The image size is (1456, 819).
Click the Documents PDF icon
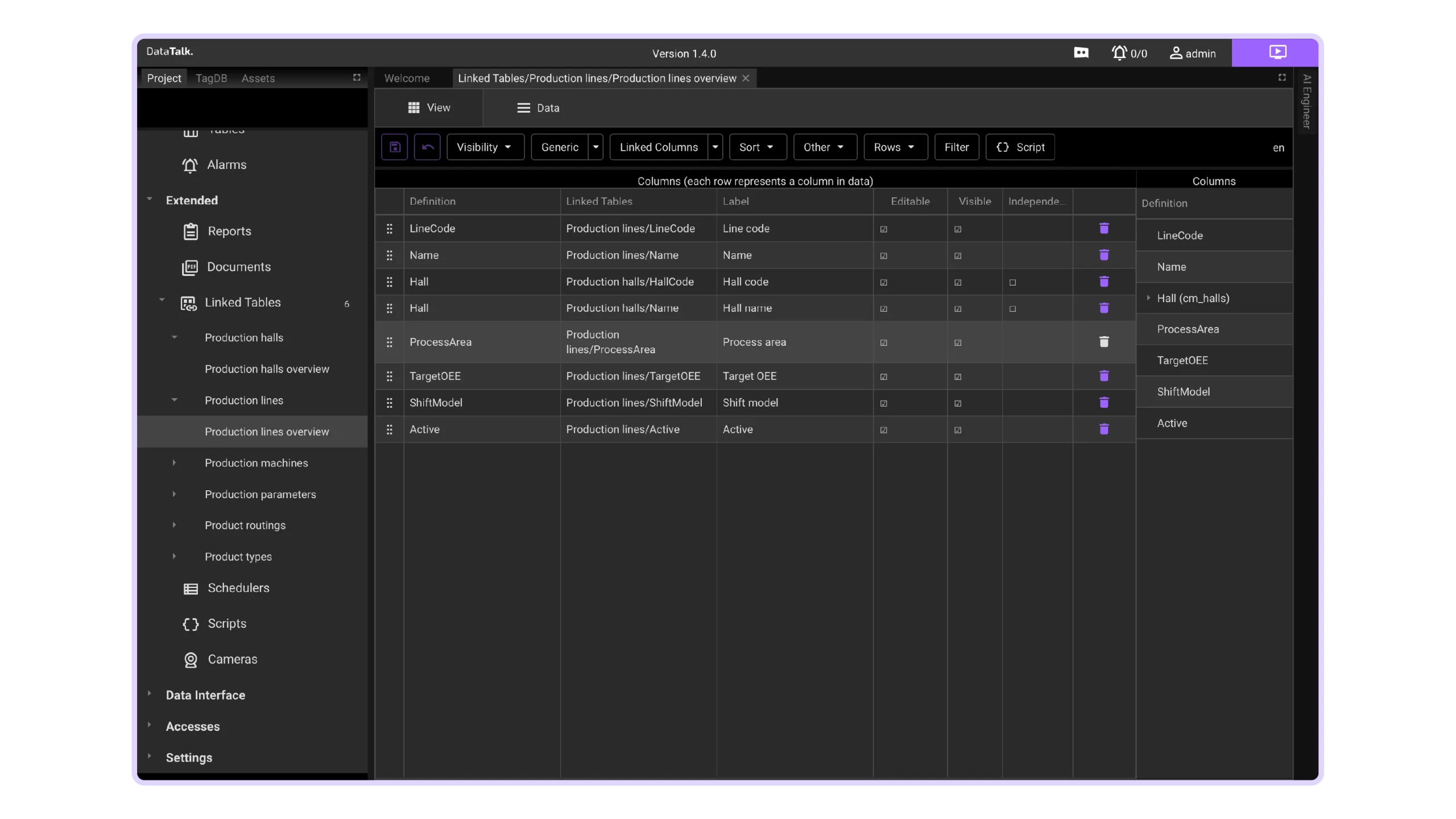190,267
